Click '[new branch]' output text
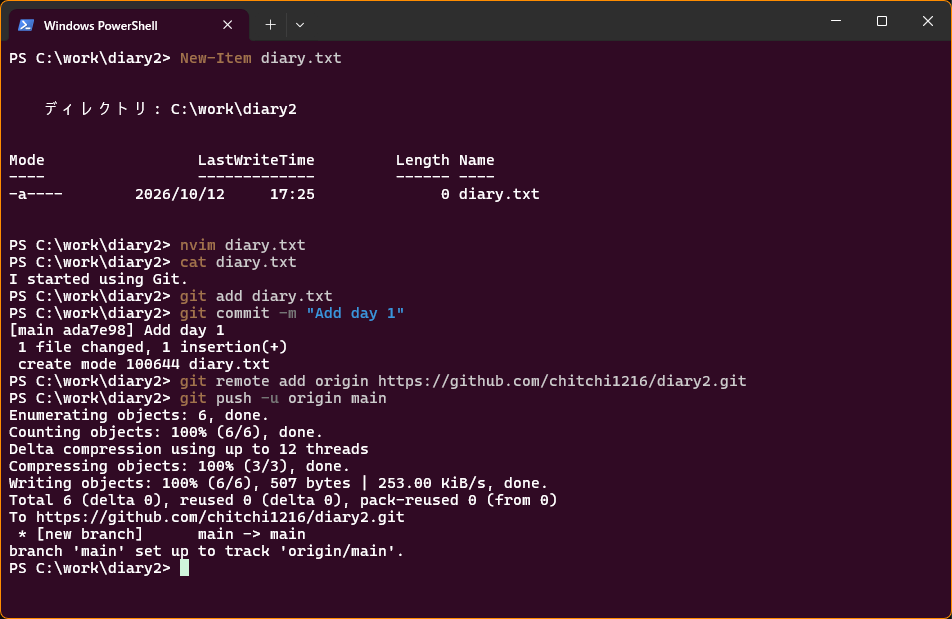Viewport: 952px width, 619px height. 89,534
